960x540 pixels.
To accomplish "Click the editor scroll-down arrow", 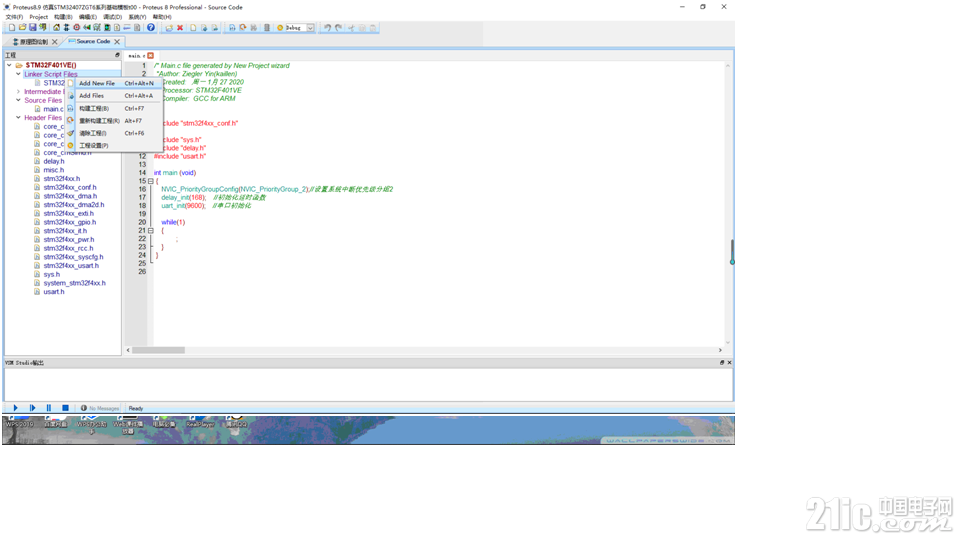I will coord(728,342).
